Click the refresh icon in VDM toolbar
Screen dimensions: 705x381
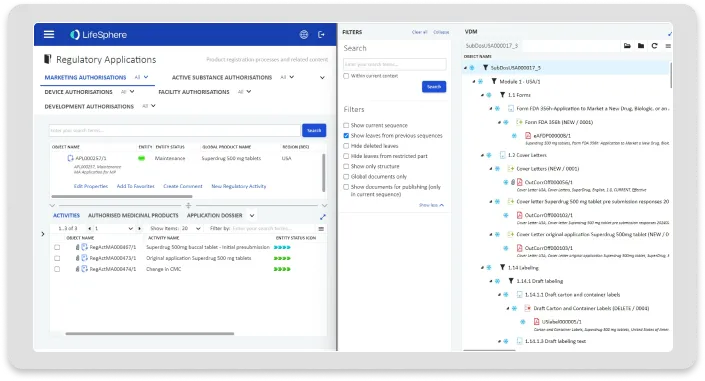click(655, 46)
